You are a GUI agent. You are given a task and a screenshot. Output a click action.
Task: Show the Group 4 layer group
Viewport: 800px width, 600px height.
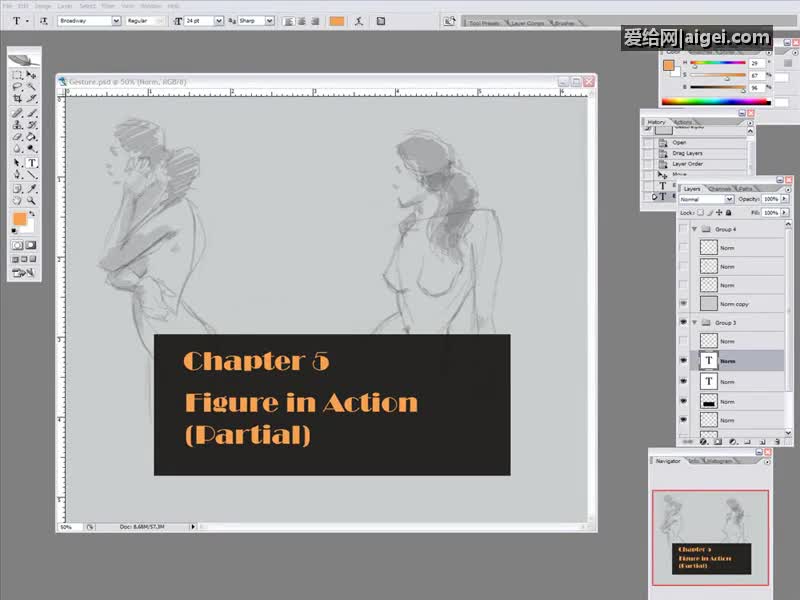tap(683, 229)
